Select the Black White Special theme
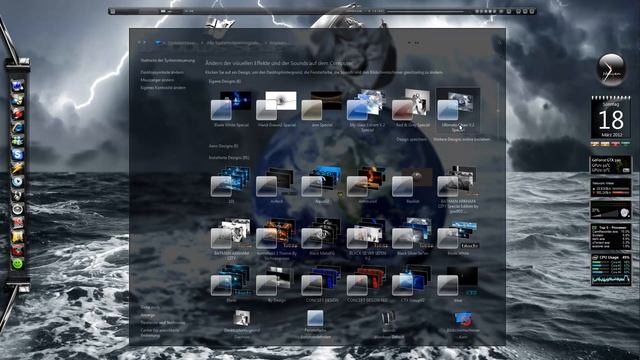This screenshot has height=360, width=640. 231,109
